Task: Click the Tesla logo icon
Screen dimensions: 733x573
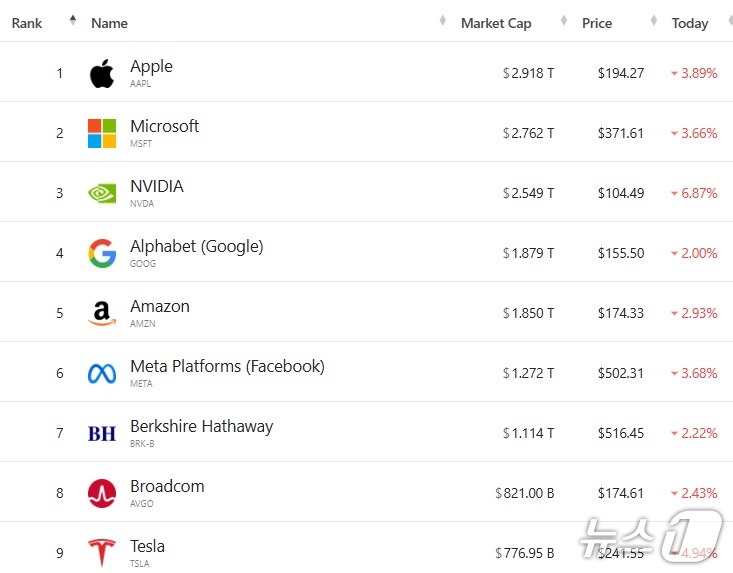Action: tap(102, 552)
